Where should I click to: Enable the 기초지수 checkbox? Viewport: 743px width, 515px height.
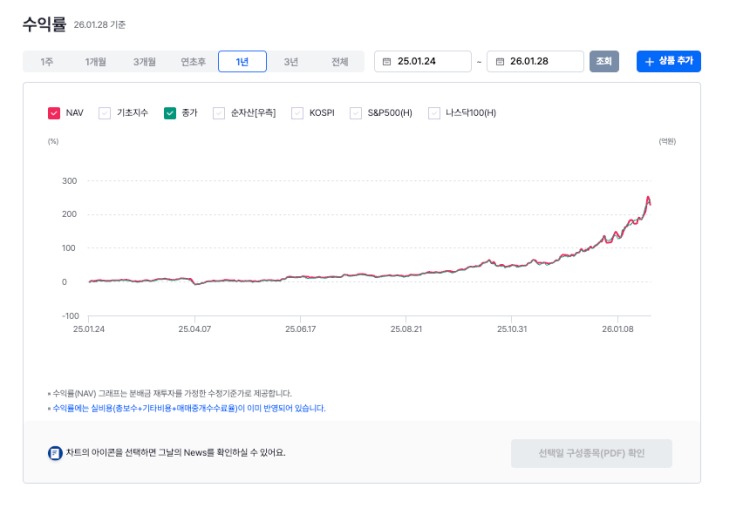[x=104, y=113]
